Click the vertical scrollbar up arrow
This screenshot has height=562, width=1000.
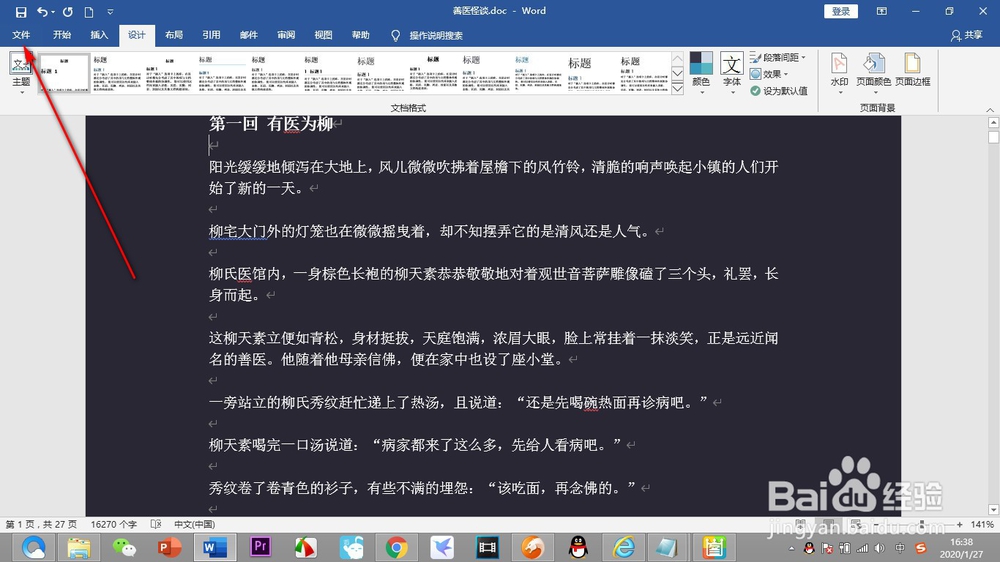pos(993,122)
